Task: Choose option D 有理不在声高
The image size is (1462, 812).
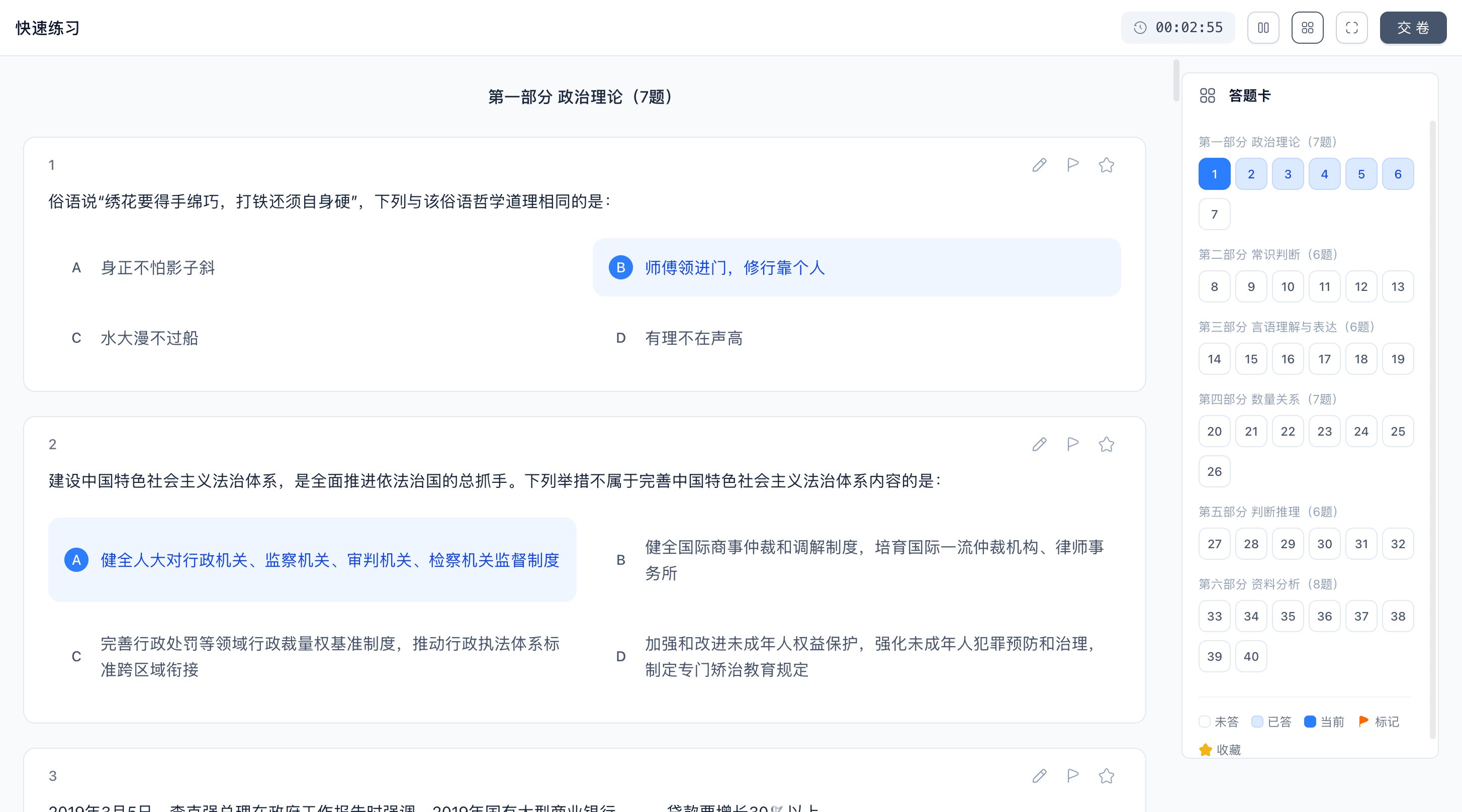Action: (x=856, y=338)
